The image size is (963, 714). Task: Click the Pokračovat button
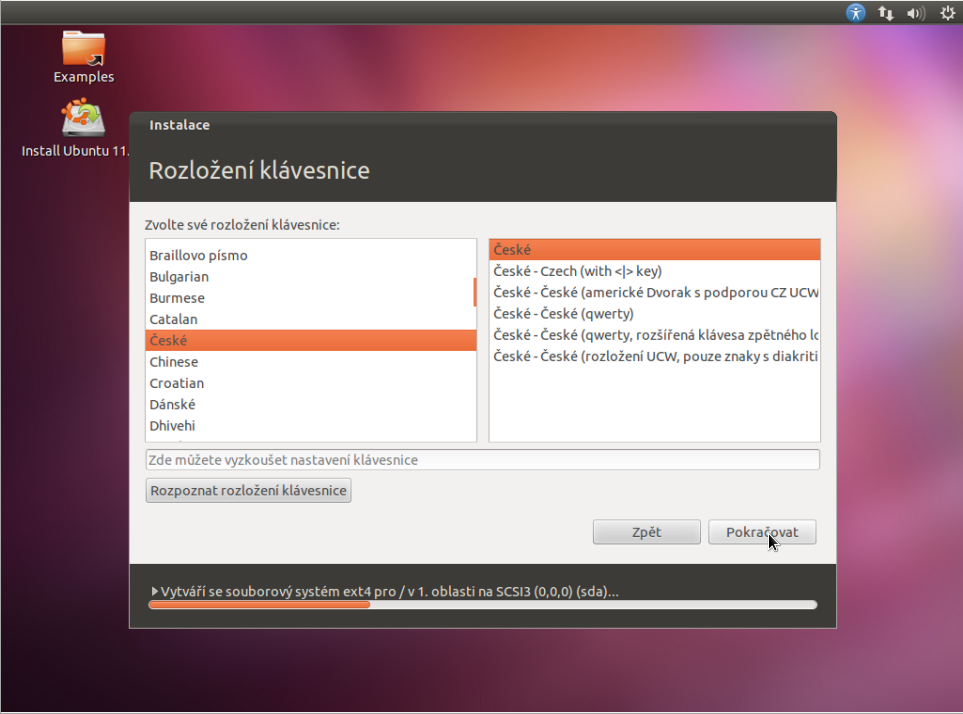[762, 532]
